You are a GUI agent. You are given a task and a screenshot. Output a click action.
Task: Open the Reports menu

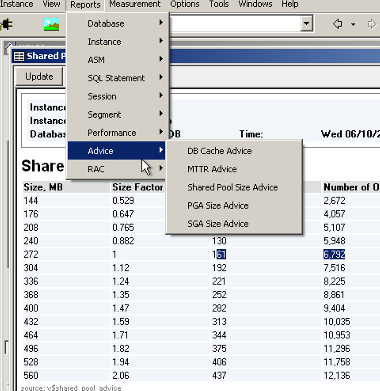pos(85,5)
